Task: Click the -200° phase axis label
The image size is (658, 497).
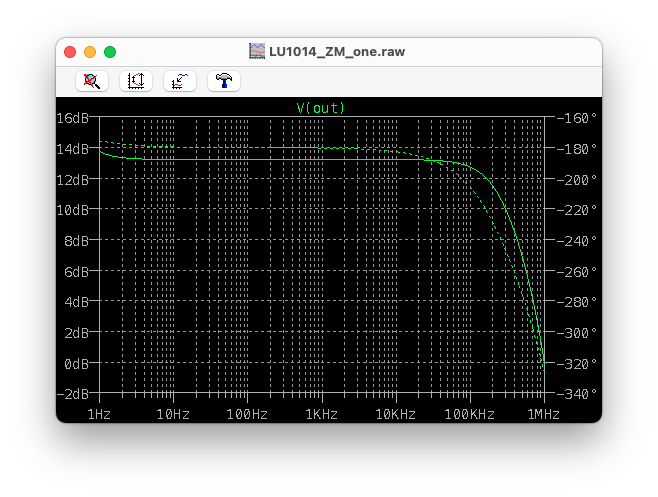Action: click(x=577, y=180)
